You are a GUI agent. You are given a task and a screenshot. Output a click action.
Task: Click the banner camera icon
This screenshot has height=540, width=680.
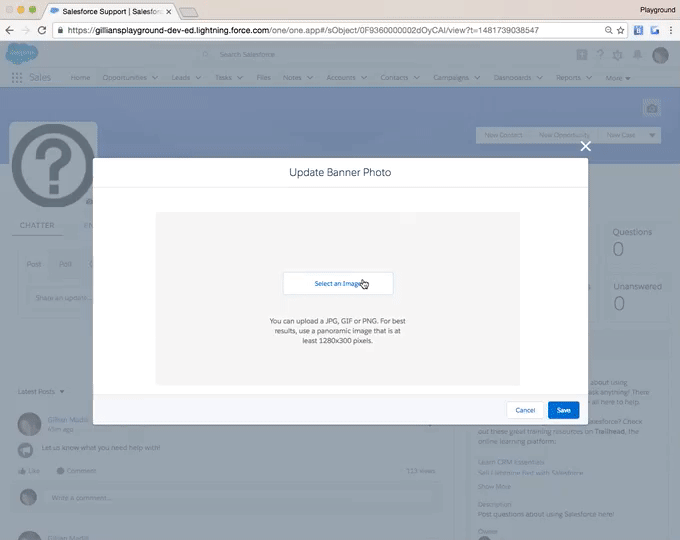point(651,108)
